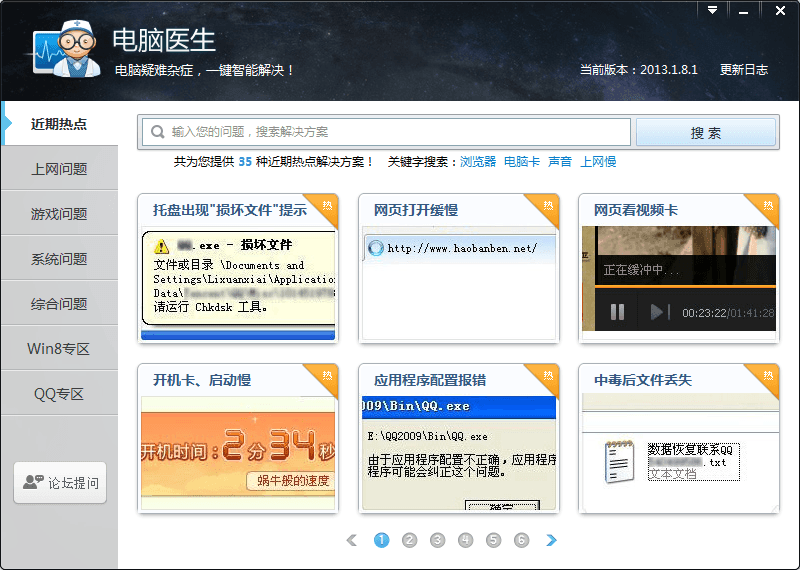Jump to page 3 of hot solutions

click(437, 540)
